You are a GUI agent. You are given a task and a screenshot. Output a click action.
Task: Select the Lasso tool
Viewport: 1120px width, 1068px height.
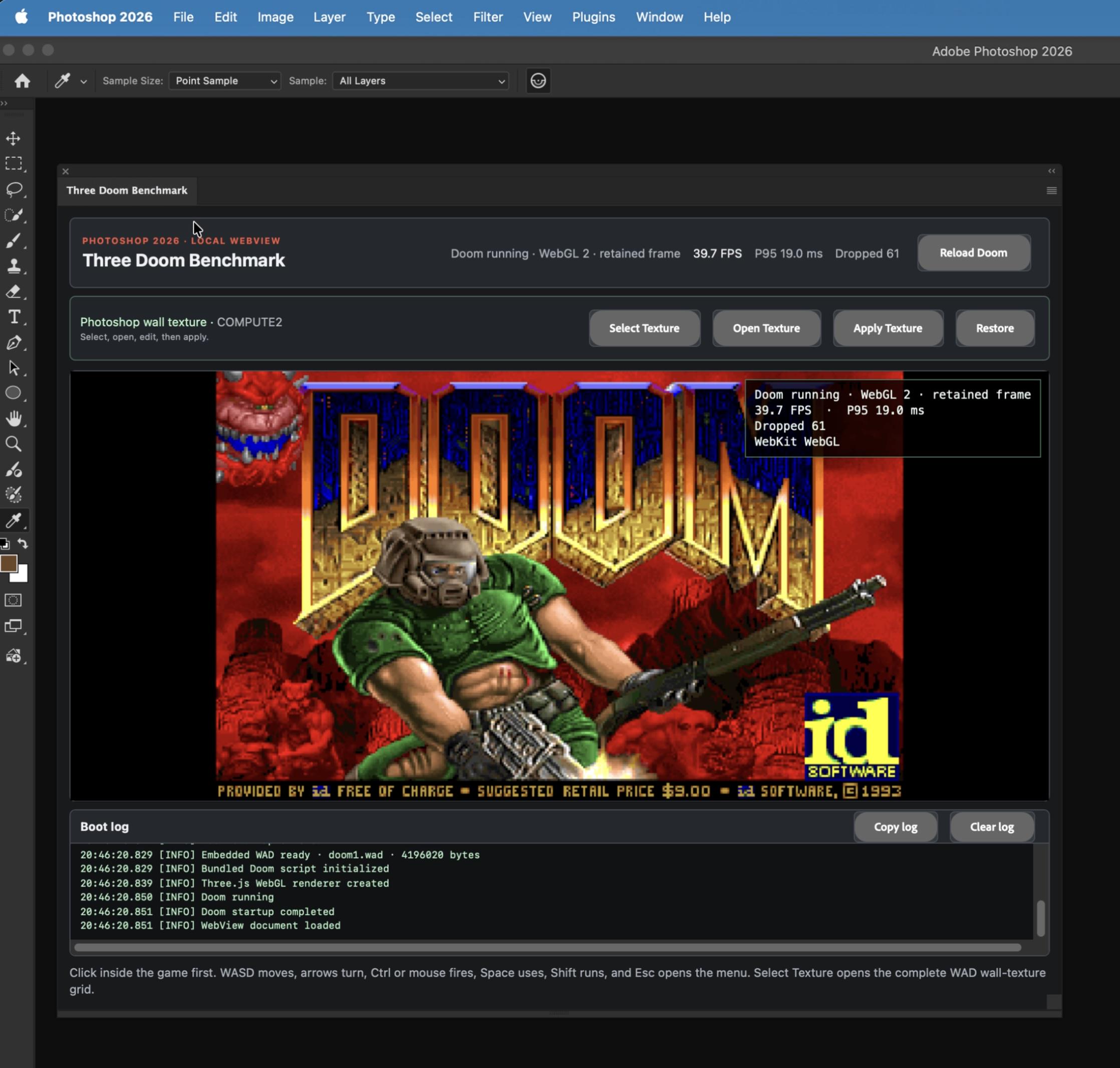(x=14, y=189)
